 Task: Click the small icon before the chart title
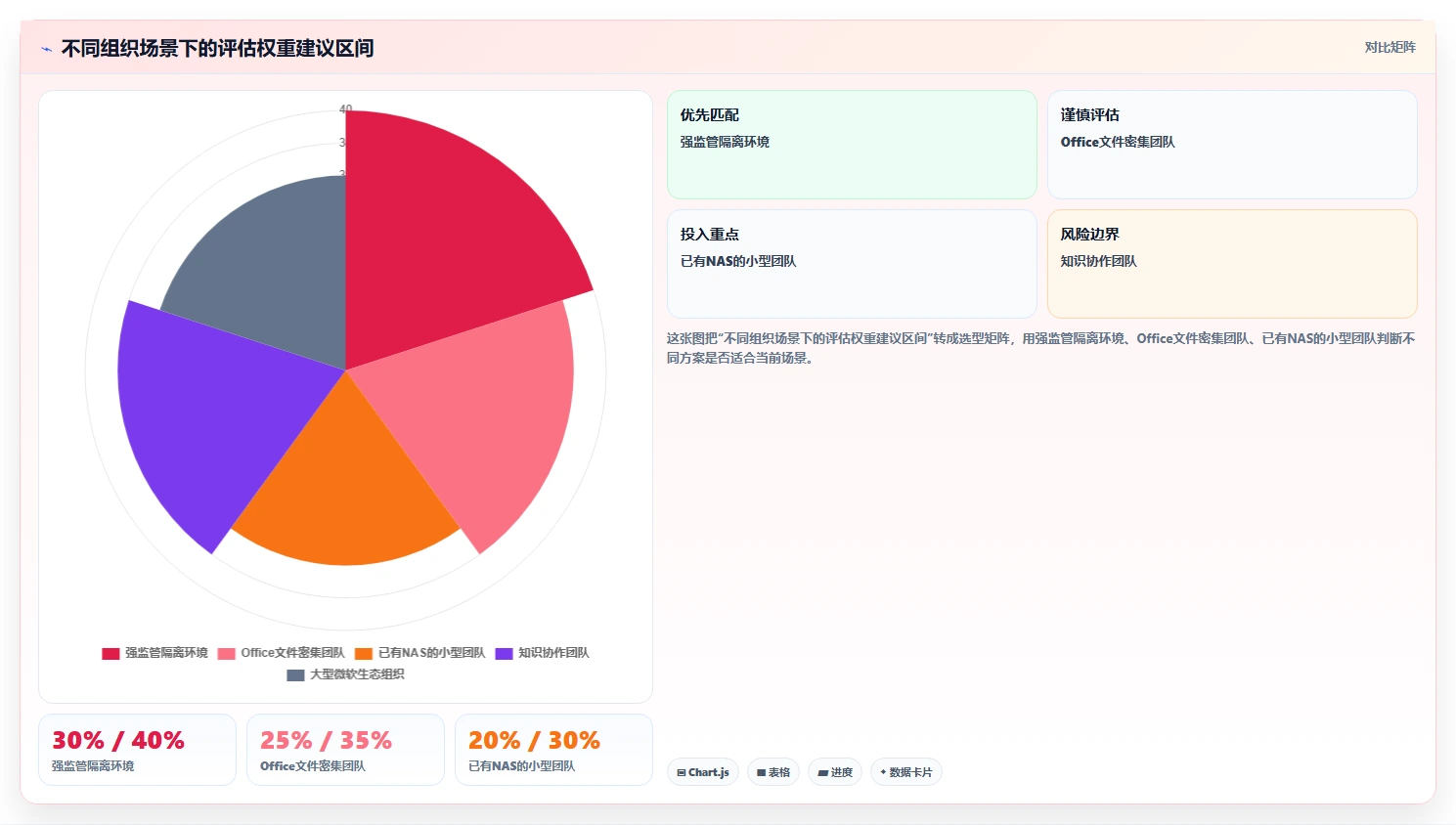click(46, 49)
